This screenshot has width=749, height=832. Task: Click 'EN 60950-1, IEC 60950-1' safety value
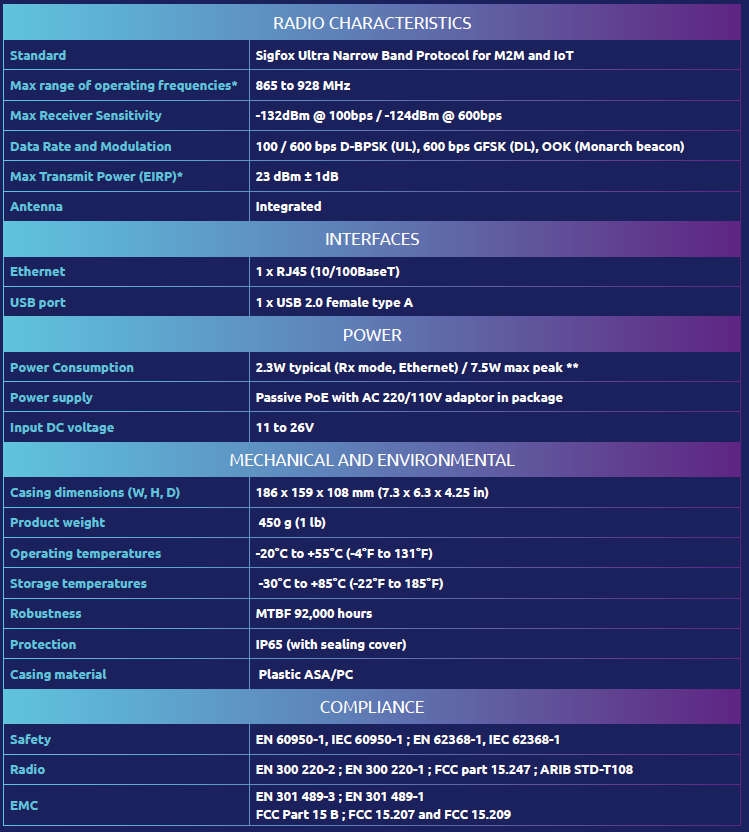point(329,740)
